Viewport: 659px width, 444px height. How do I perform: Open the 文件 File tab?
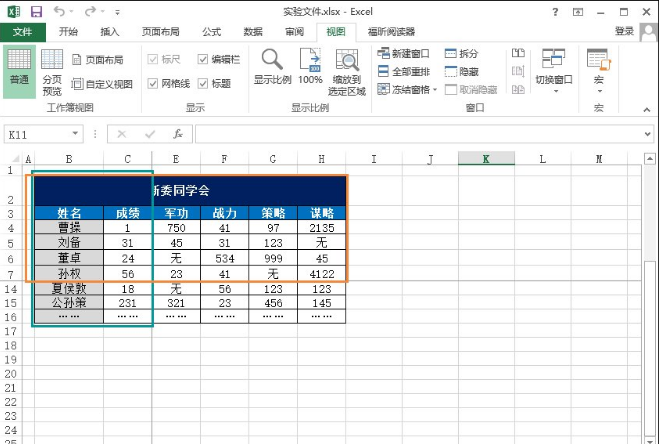23,32
